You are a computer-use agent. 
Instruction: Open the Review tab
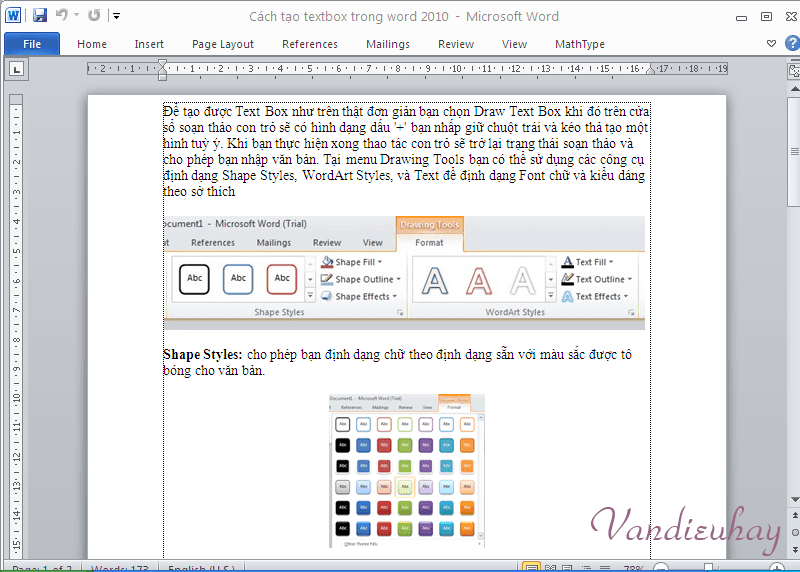(x=456, y=44)
